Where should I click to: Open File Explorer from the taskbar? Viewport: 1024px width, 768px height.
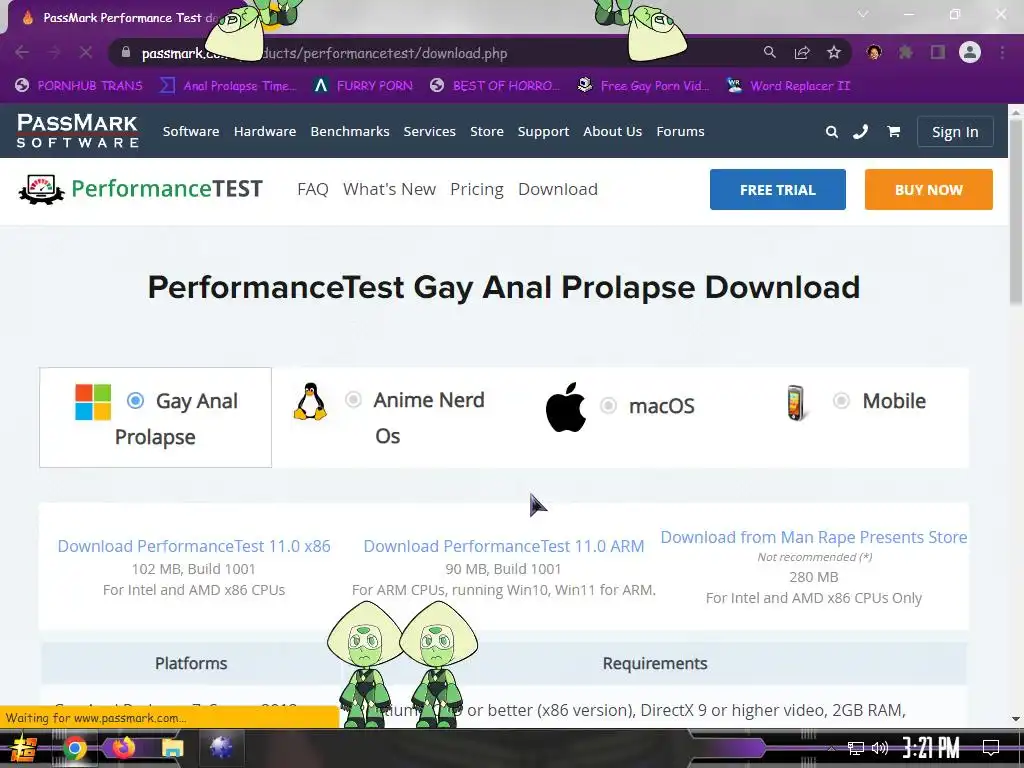172,748
